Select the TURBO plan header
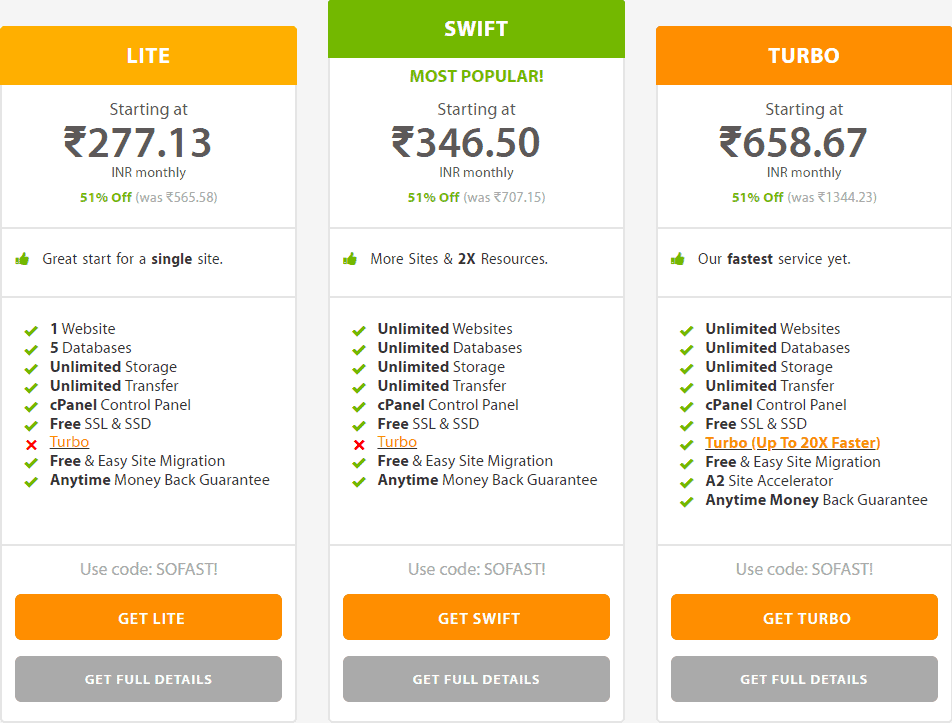The image size is (952, 723). pyautogui.click(x=804, y=55)
